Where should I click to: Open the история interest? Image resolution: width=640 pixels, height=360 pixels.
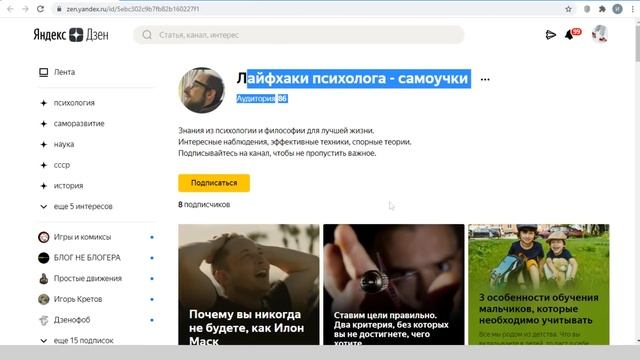(69, 186)
